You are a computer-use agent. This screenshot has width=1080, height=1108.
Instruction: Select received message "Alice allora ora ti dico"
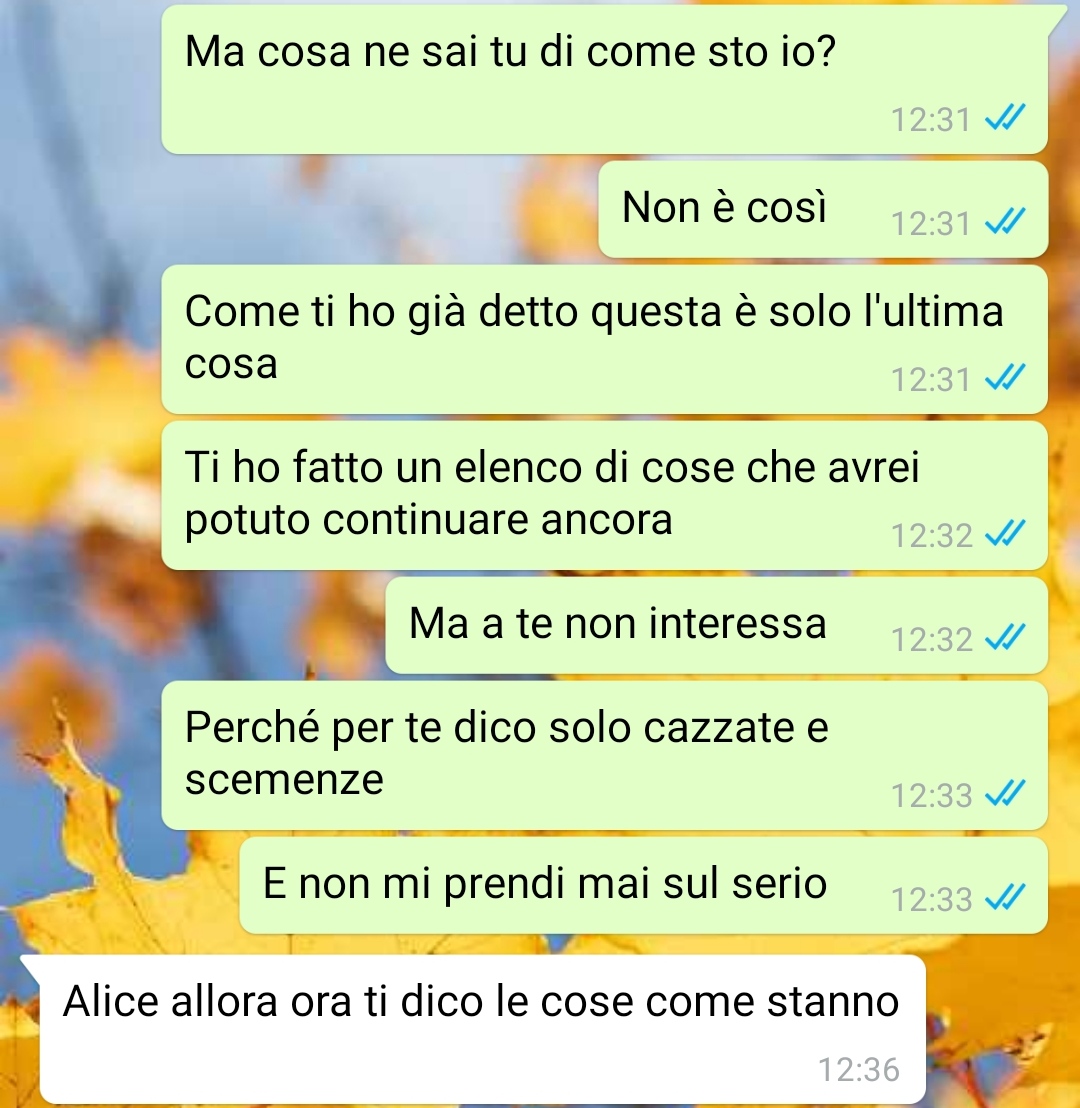[x=482, y=1029]
